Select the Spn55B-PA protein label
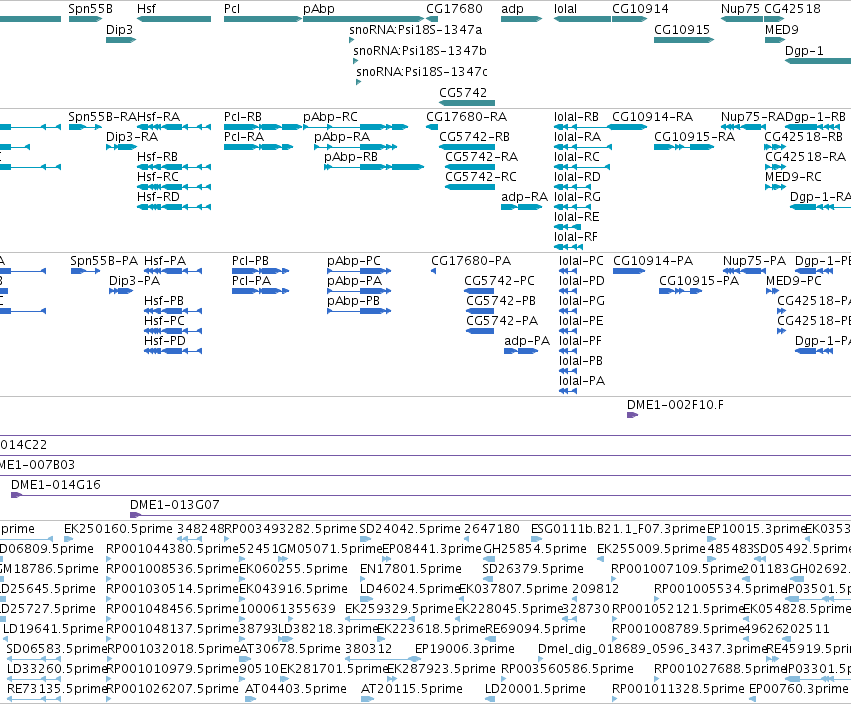The width and height of the screenshot is (851, 704). coord(104,261)
